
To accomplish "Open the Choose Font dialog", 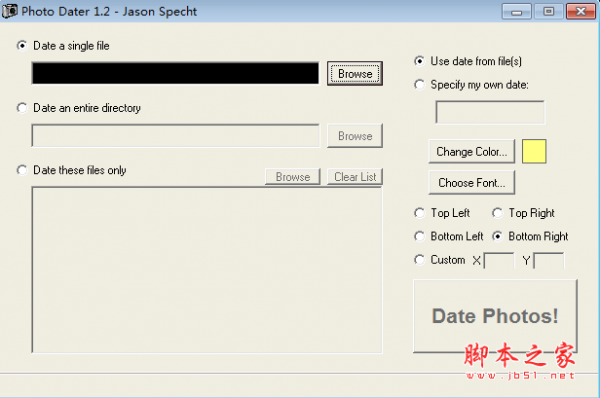I will pos(471,183).
